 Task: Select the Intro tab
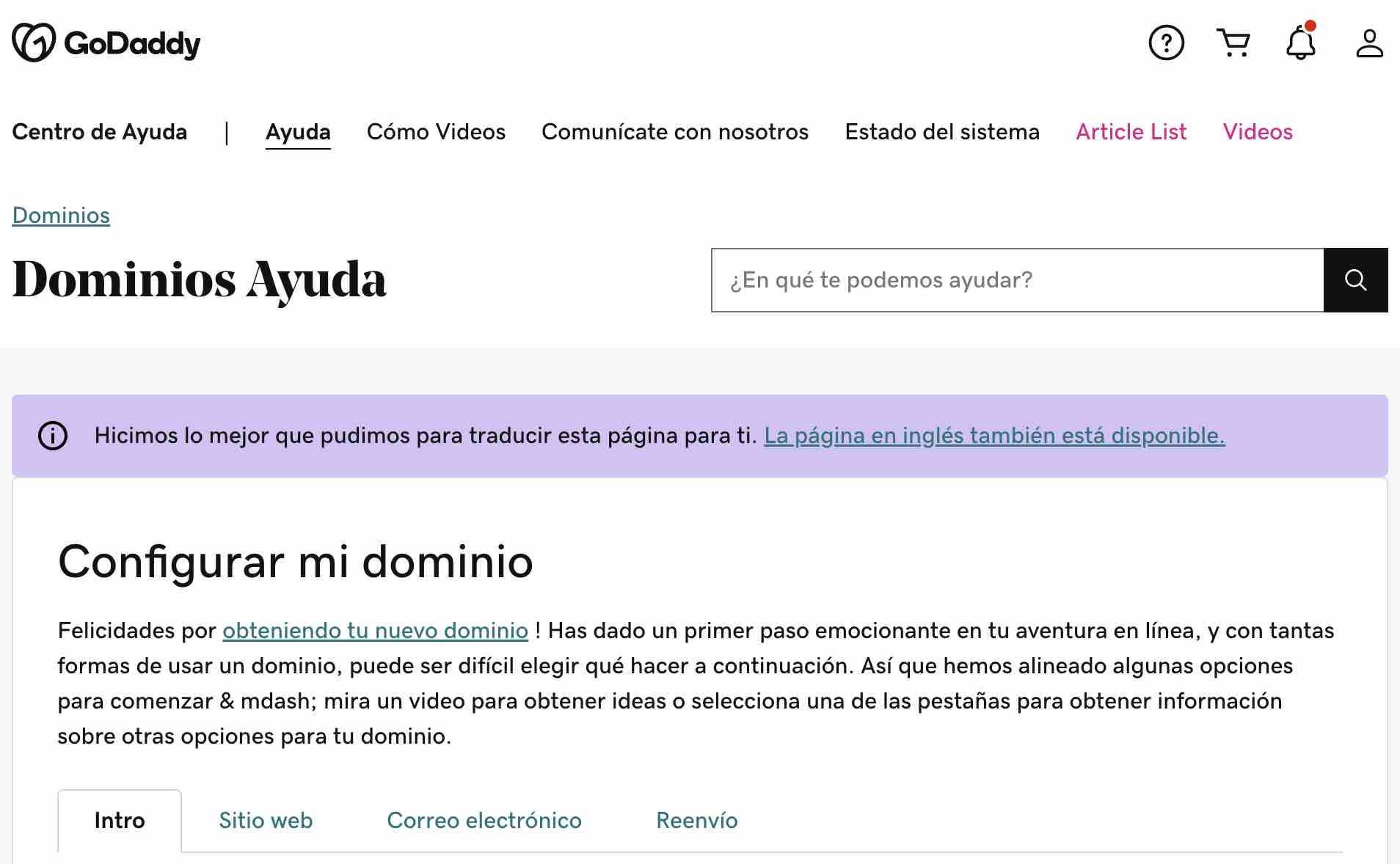tap(120, 821)
